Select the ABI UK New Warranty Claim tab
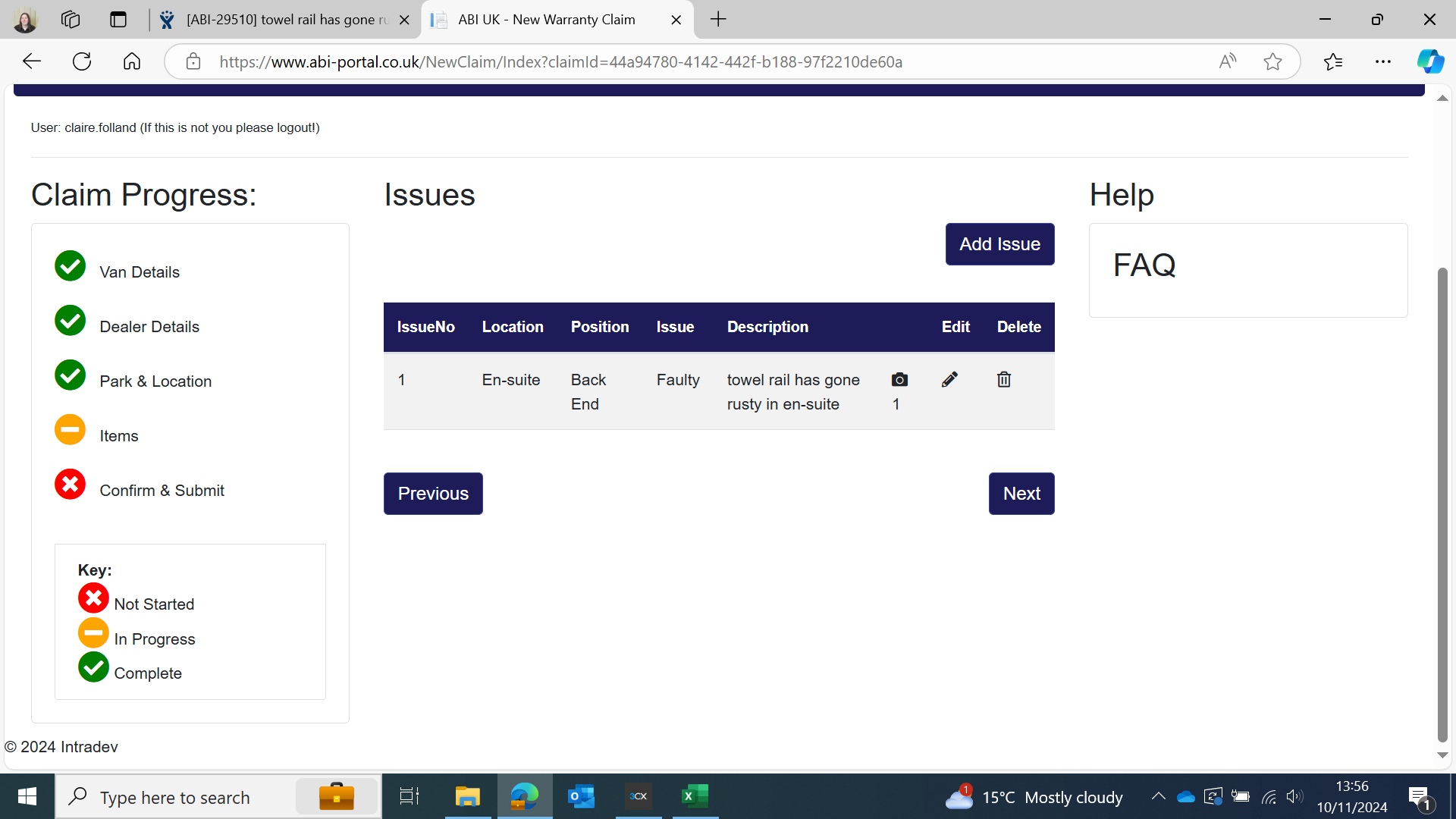This screenshot has height=819, width=1456. point(546,20)
